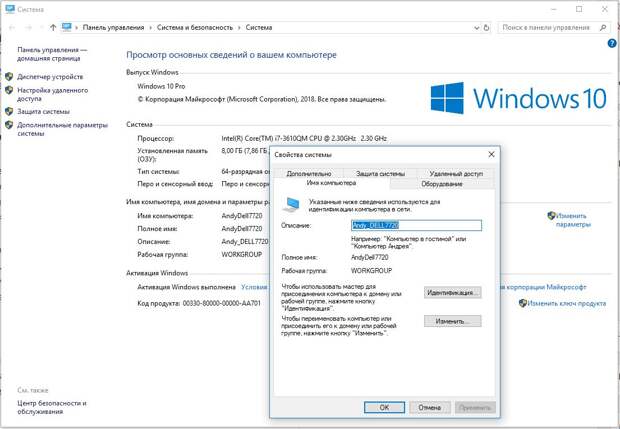Click the product code 00330-80000-00000-AA701
The width and height of the screenshot is (620, 429).
click(221, 303)
